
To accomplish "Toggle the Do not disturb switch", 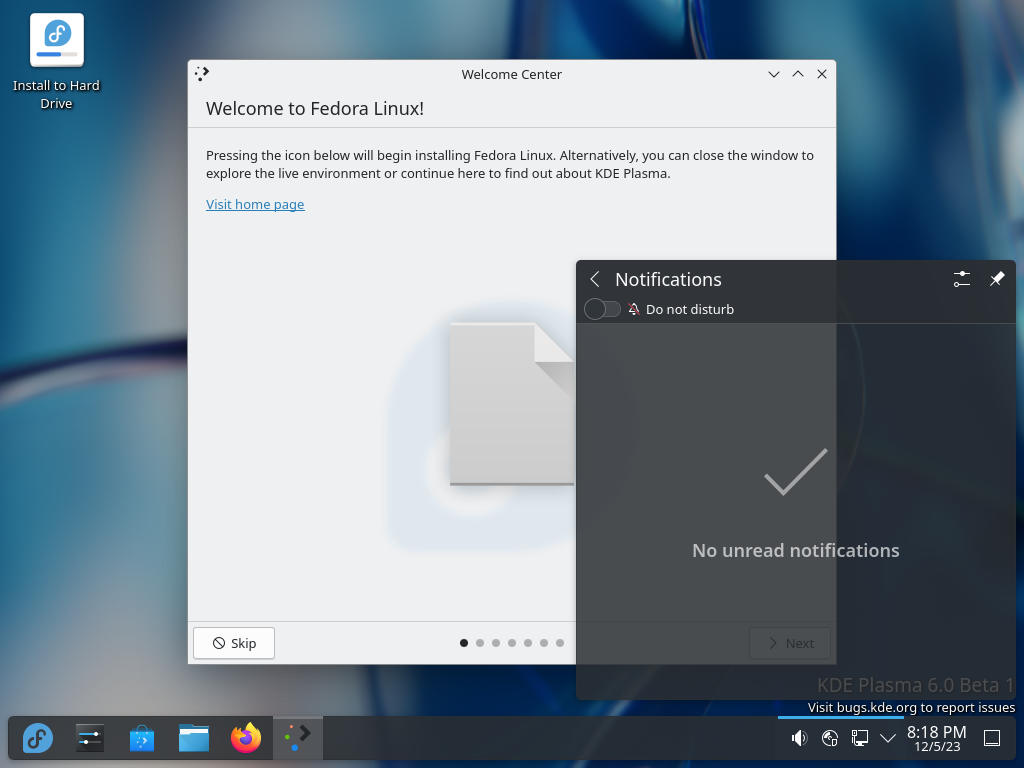I will point(602,309).
